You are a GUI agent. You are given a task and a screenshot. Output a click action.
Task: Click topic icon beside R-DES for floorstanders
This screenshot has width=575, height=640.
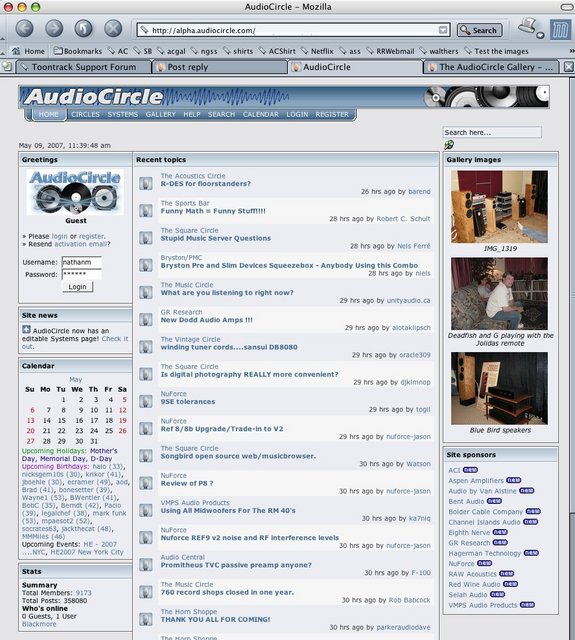(x=146, y=183)
